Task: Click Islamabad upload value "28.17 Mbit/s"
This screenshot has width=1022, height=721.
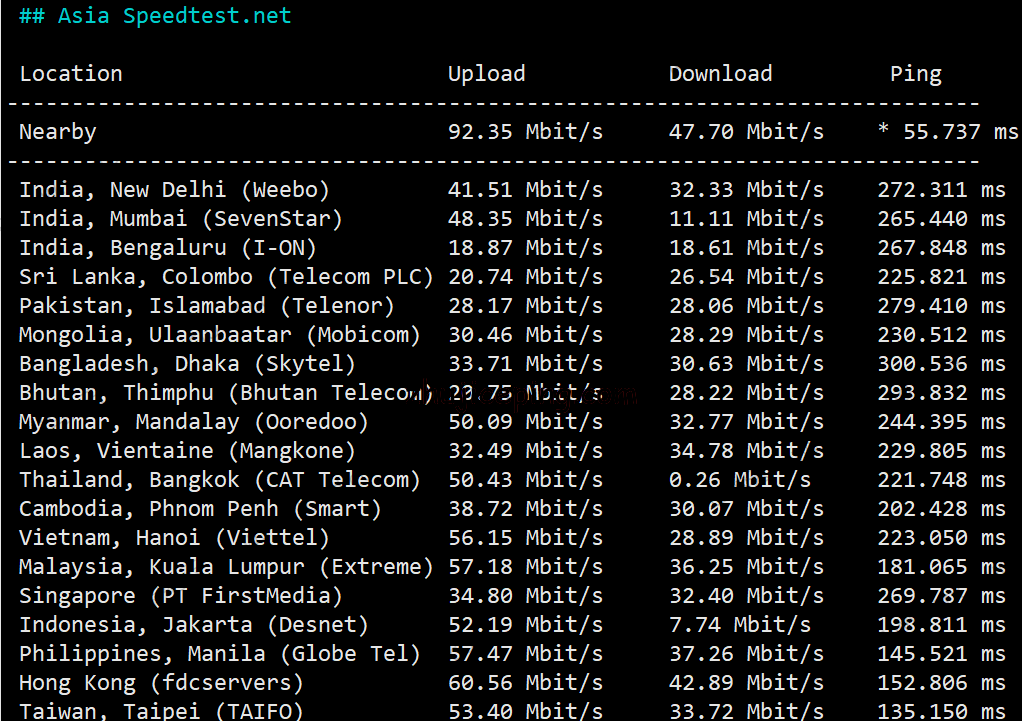Action: click(525, 306)
